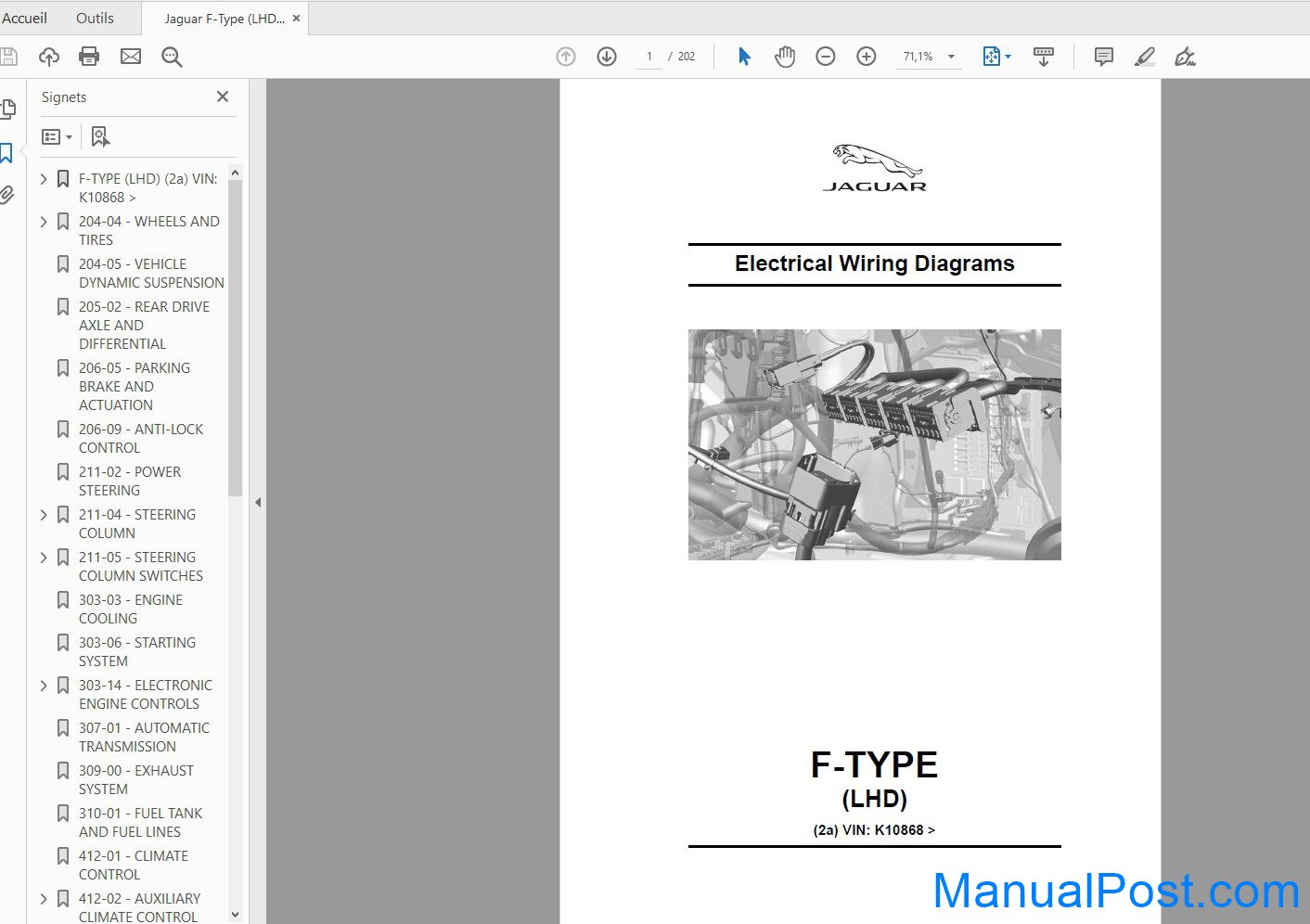1310x924 pixels.
Task: Open bookmark 204-05 Vehicle Dynamic Suspension
Action: pyautogui.click(x=151, y=273)
